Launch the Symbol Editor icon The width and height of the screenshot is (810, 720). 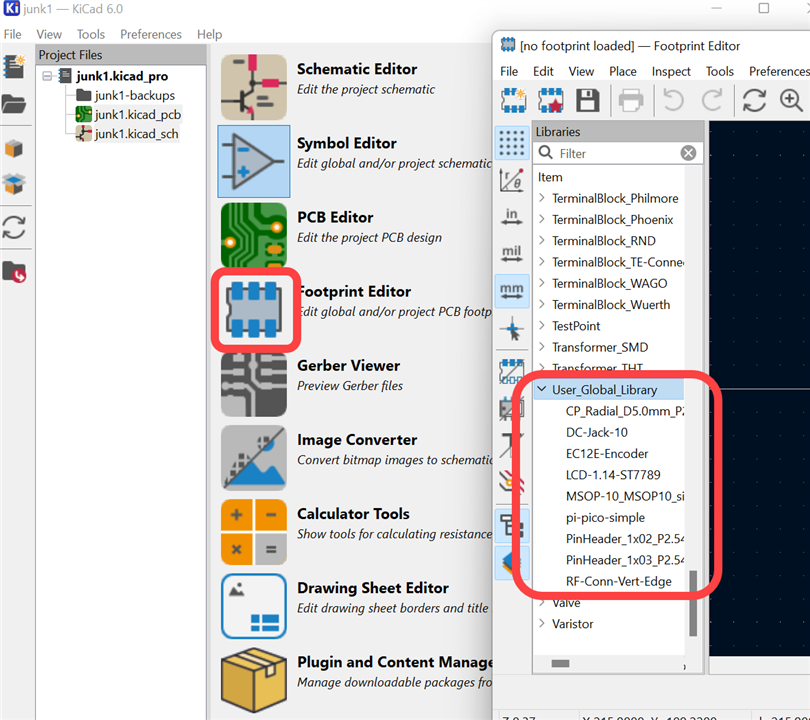[254, 161]
